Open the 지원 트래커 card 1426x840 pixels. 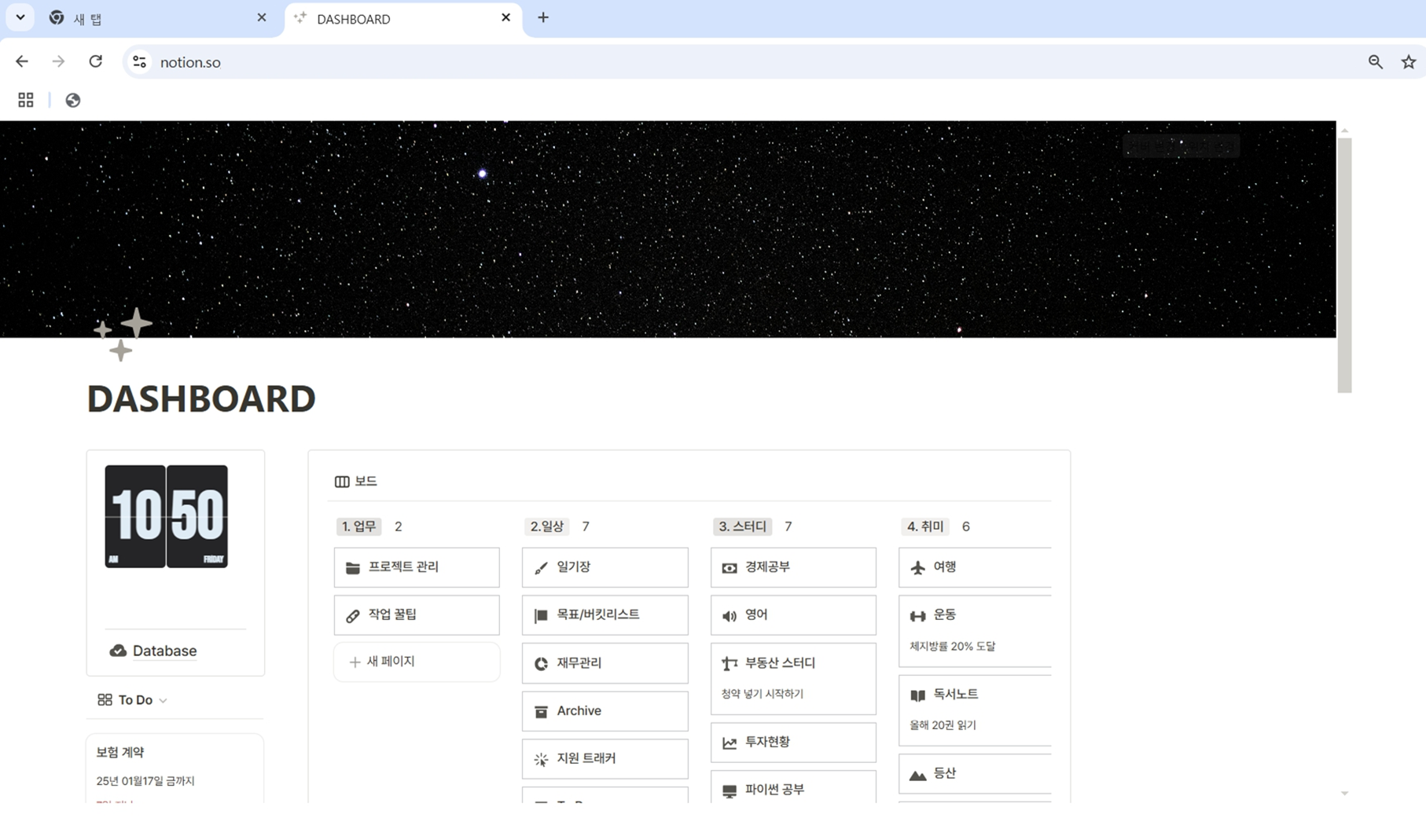[605, 759]
